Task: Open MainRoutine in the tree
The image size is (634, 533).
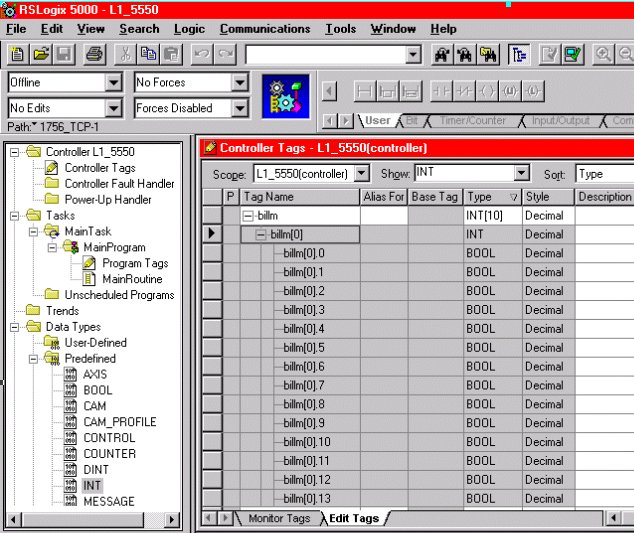Action: coord(132,279)
